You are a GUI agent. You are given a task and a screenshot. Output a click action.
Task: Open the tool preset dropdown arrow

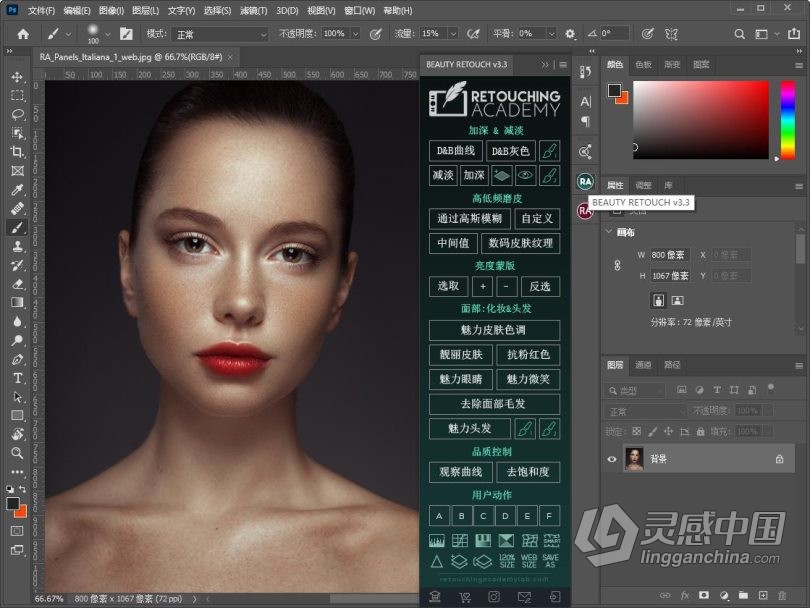(68, 35)
